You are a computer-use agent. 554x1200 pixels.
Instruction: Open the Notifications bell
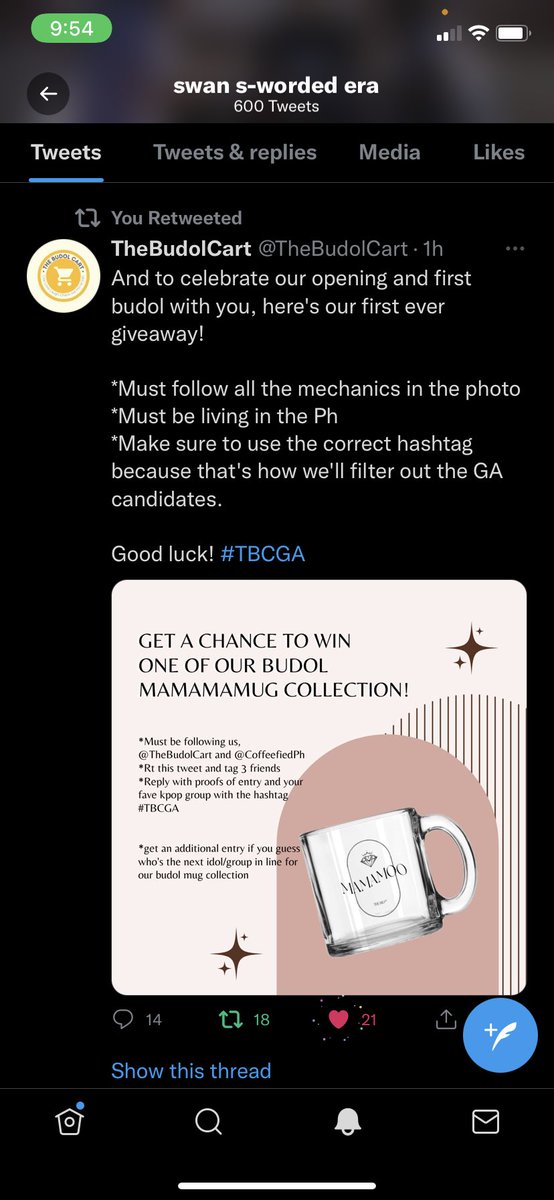coord(346,1122)
